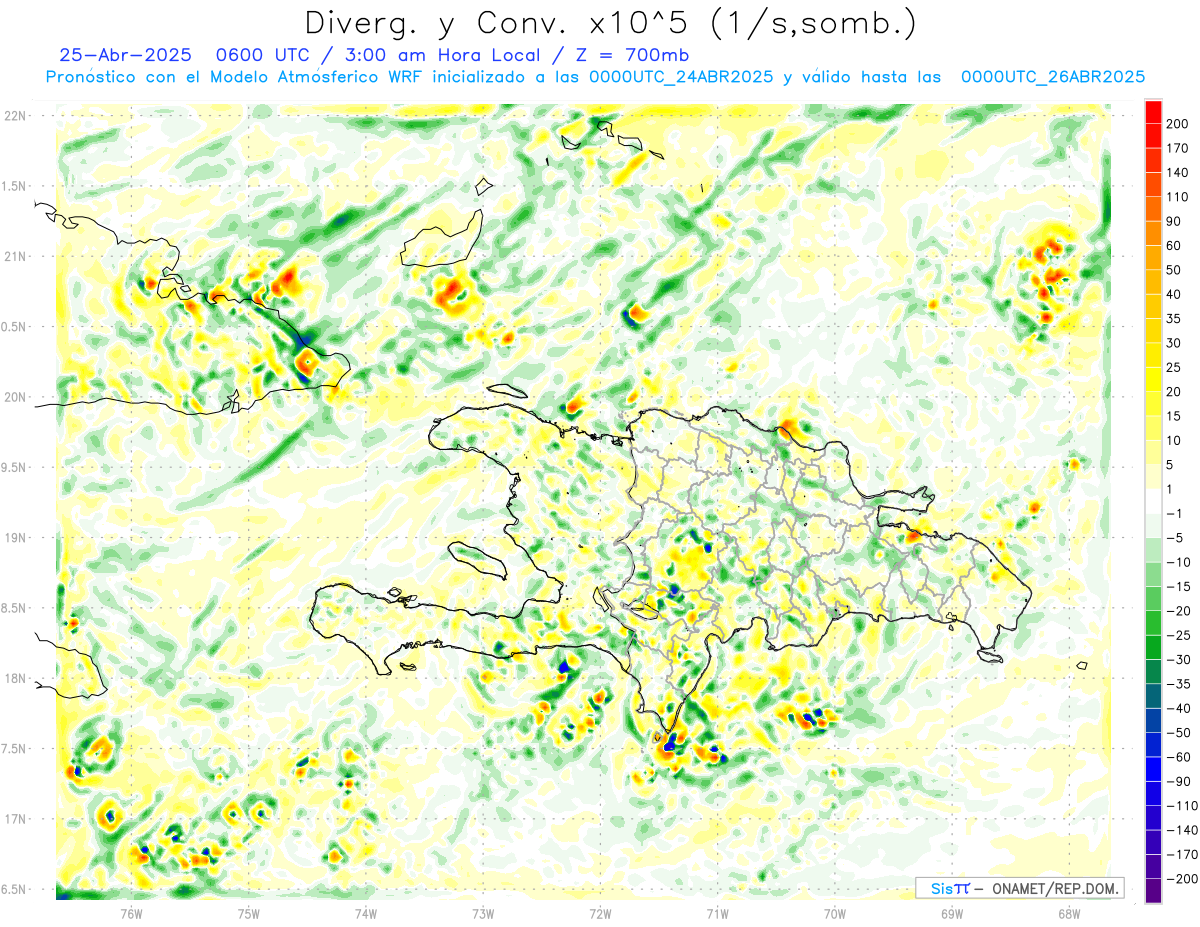Click the '-40' color scale label
Image resolution: width=1200 pixels, height=927 pixels.
pyautogui.click(x=1179, y=708)
